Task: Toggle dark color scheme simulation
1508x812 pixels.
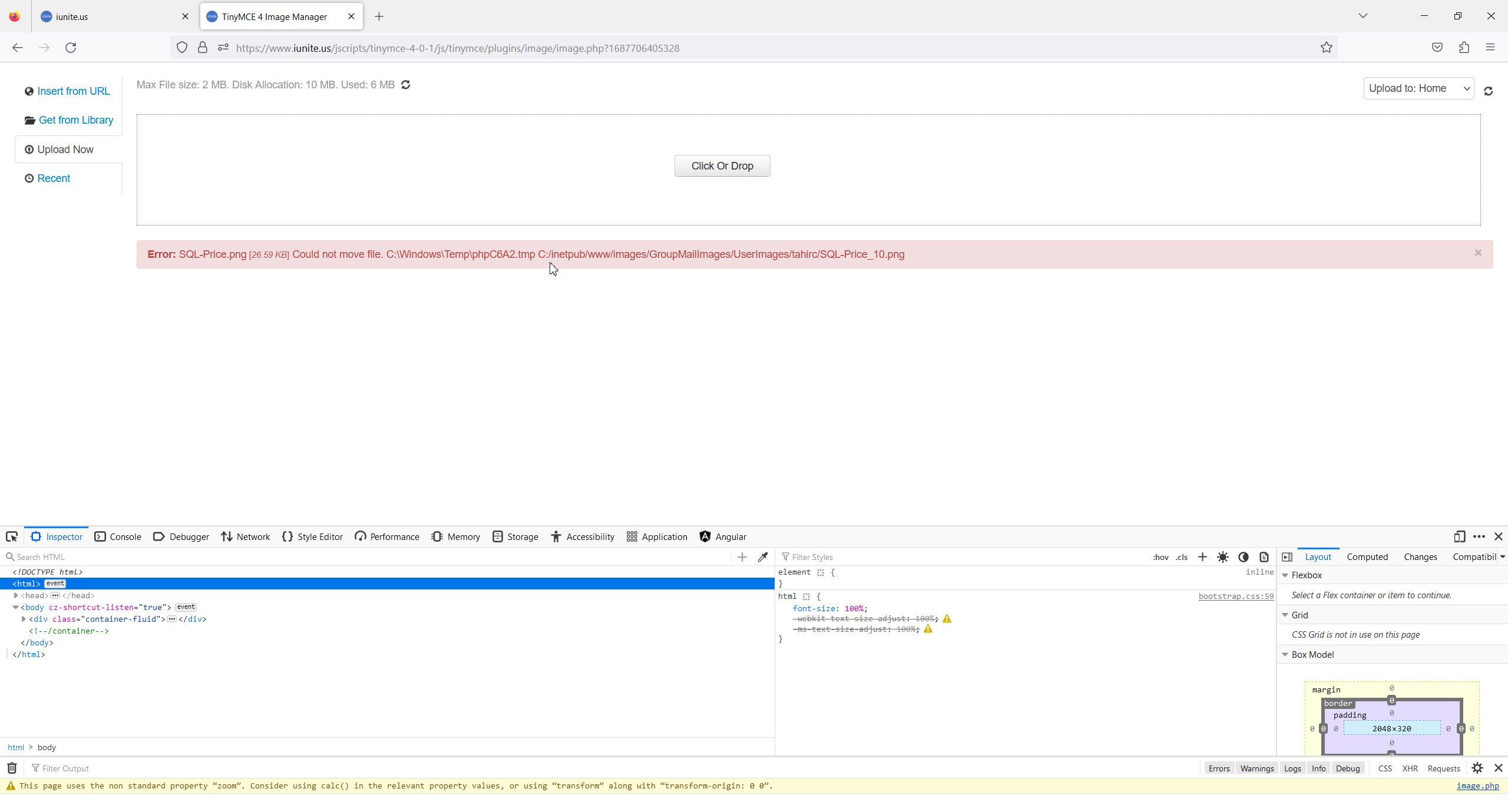Action: 1244,557
